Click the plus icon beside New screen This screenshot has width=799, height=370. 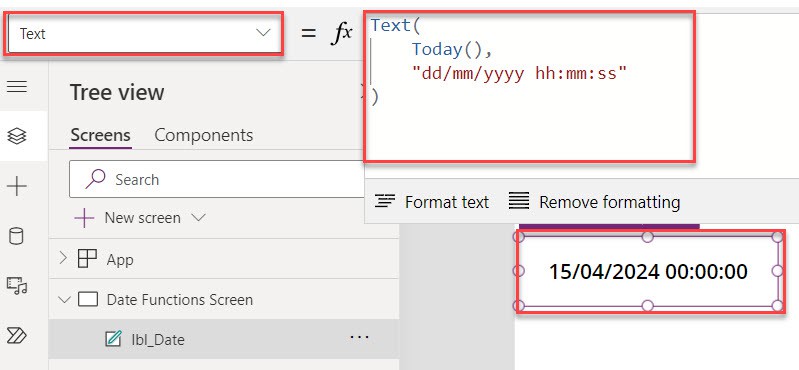[84, 218]
